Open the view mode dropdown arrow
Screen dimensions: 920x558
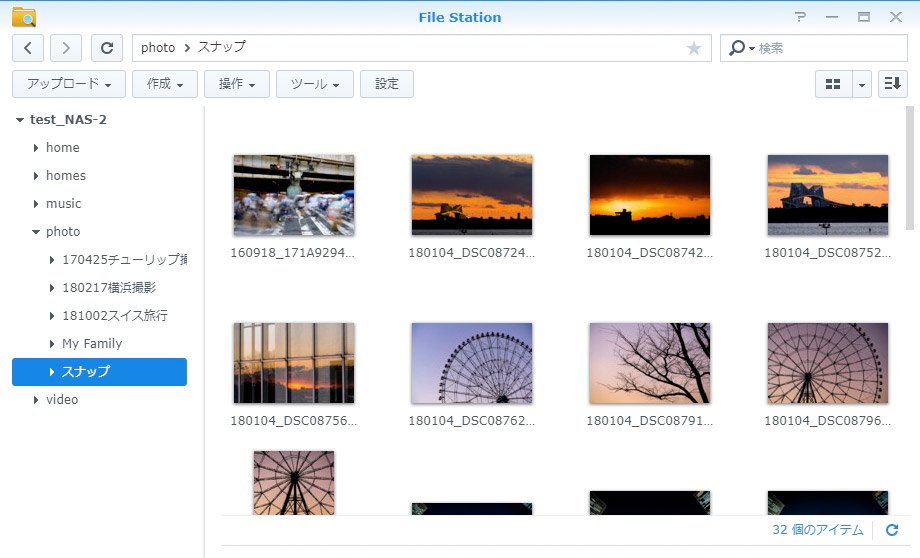(x=861, y=84)
